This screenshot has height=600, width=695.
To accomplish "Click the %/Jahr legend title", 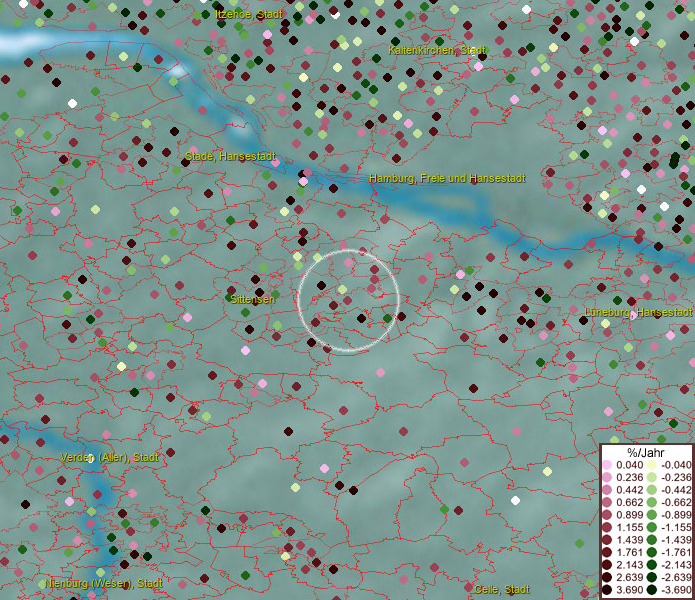I will (645, 452).
